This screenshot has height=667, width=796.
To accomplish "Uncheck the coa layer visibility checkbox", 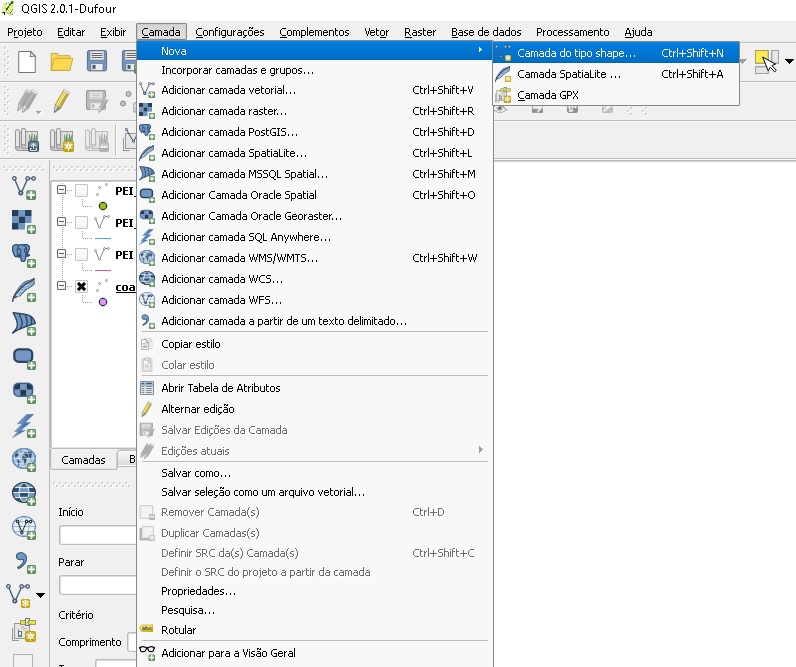I will (81, 287).
